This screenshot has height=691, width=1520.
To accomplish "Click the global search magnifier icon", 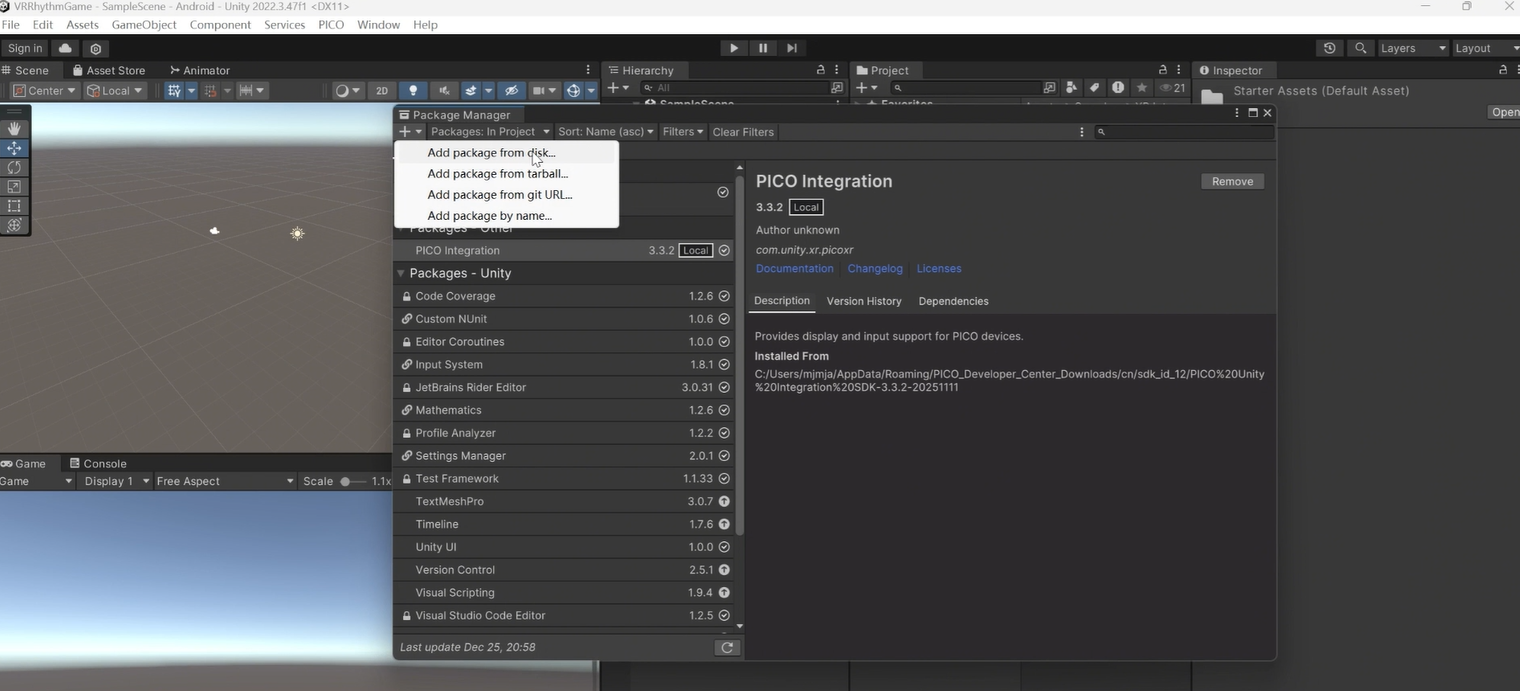I will pos(1360,48).
